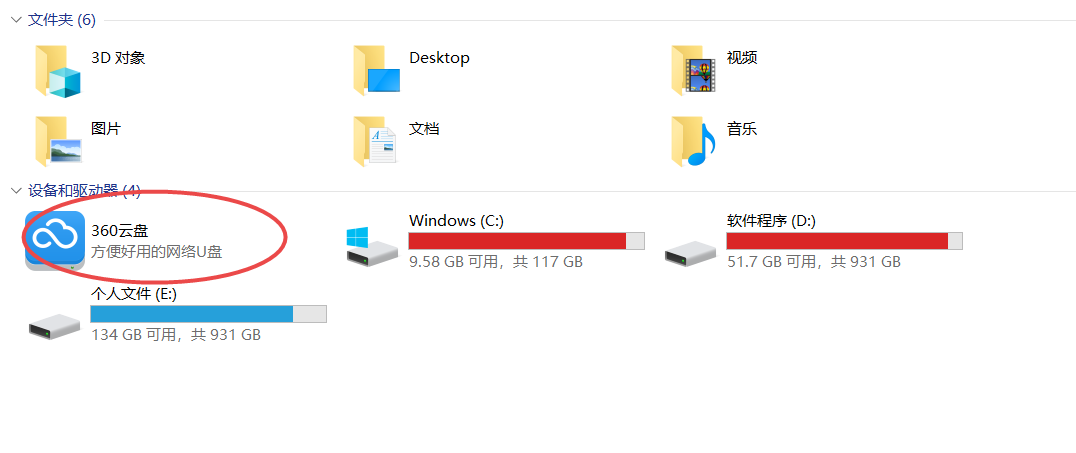Select the 音乐 music folder icon

pos(694,141)
